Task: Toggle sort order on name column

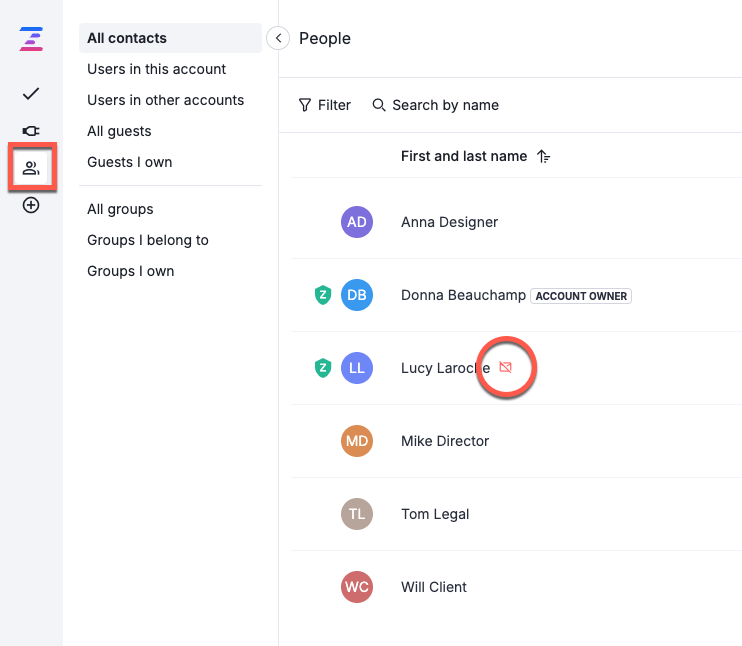Action: [543, 156]
